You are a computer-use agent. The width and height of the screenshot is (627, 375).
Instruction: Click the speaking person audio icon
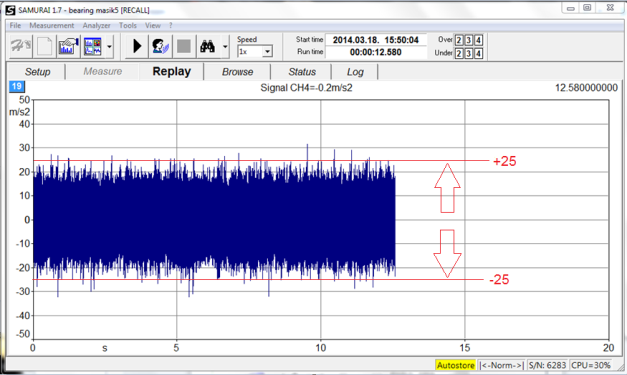(160, 46)
